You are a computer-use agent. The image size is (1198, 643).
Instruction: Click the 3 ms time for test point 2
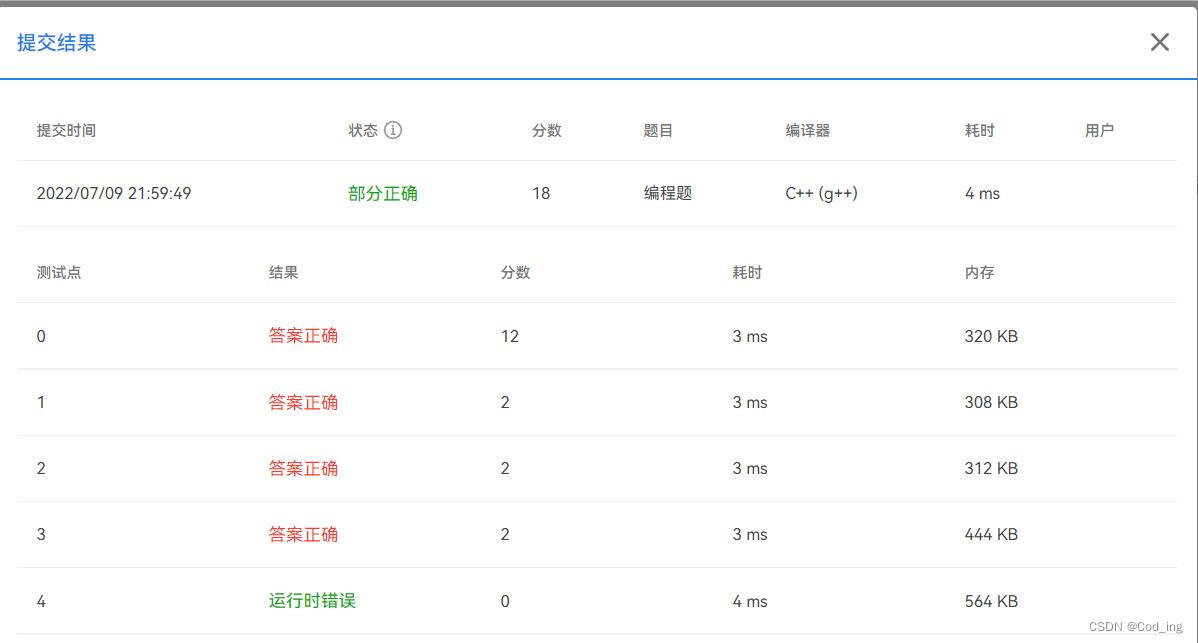(750, 468)
